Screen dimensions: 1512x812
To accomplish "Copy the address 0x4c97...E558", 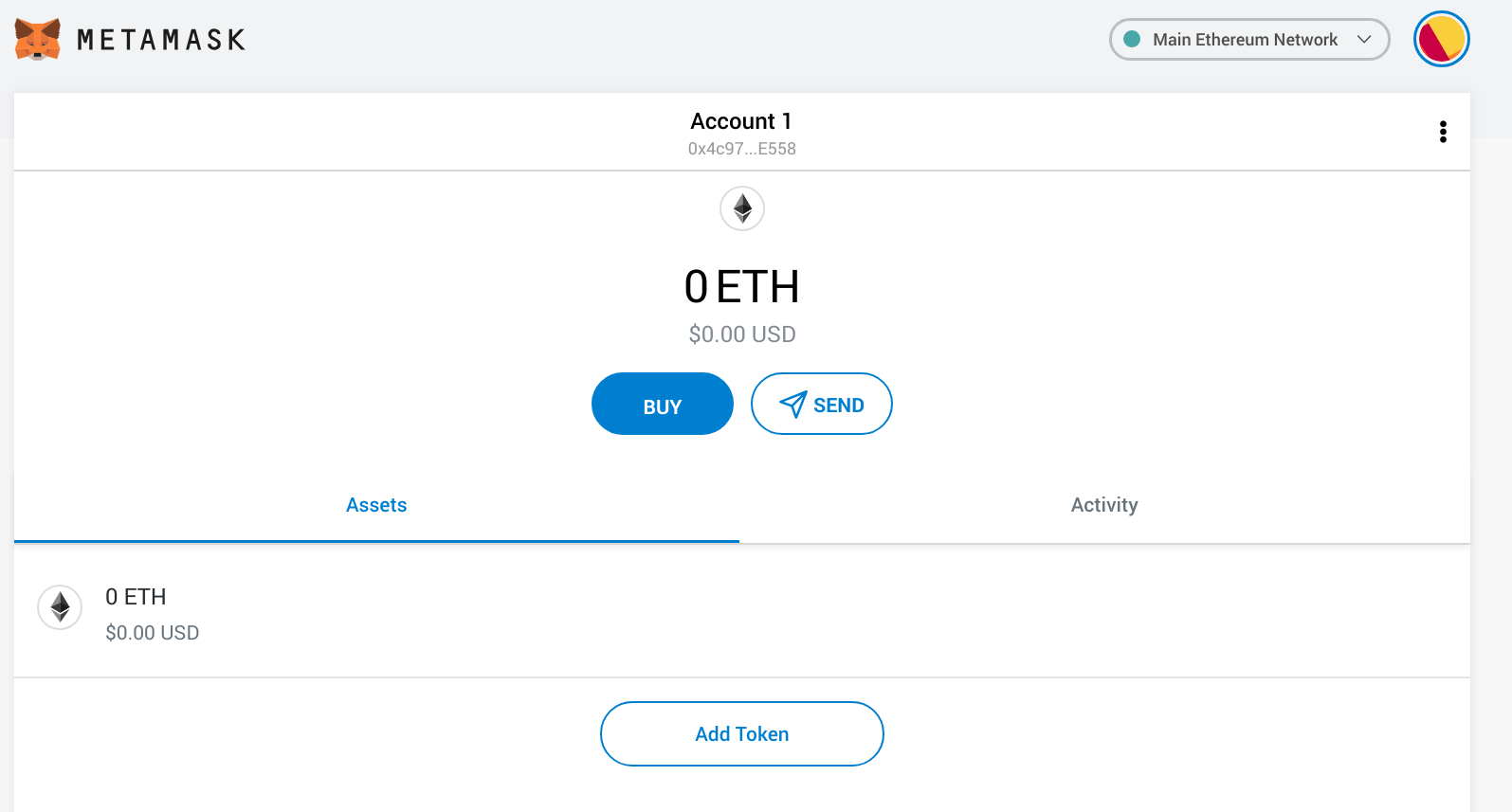I will 742,149.
